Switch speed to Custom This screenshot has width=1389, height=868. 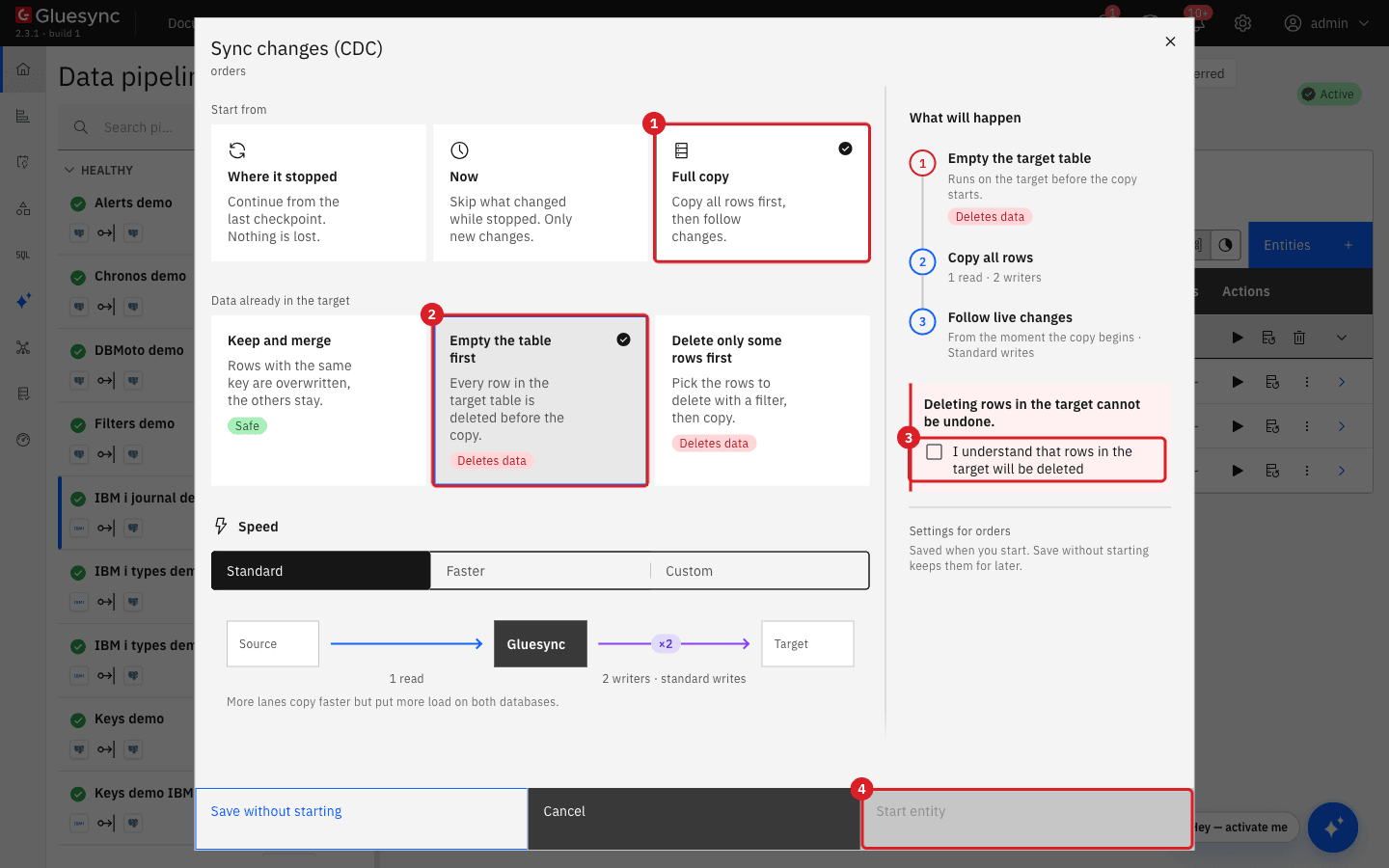pyautogui.click(x=759, y=571)
